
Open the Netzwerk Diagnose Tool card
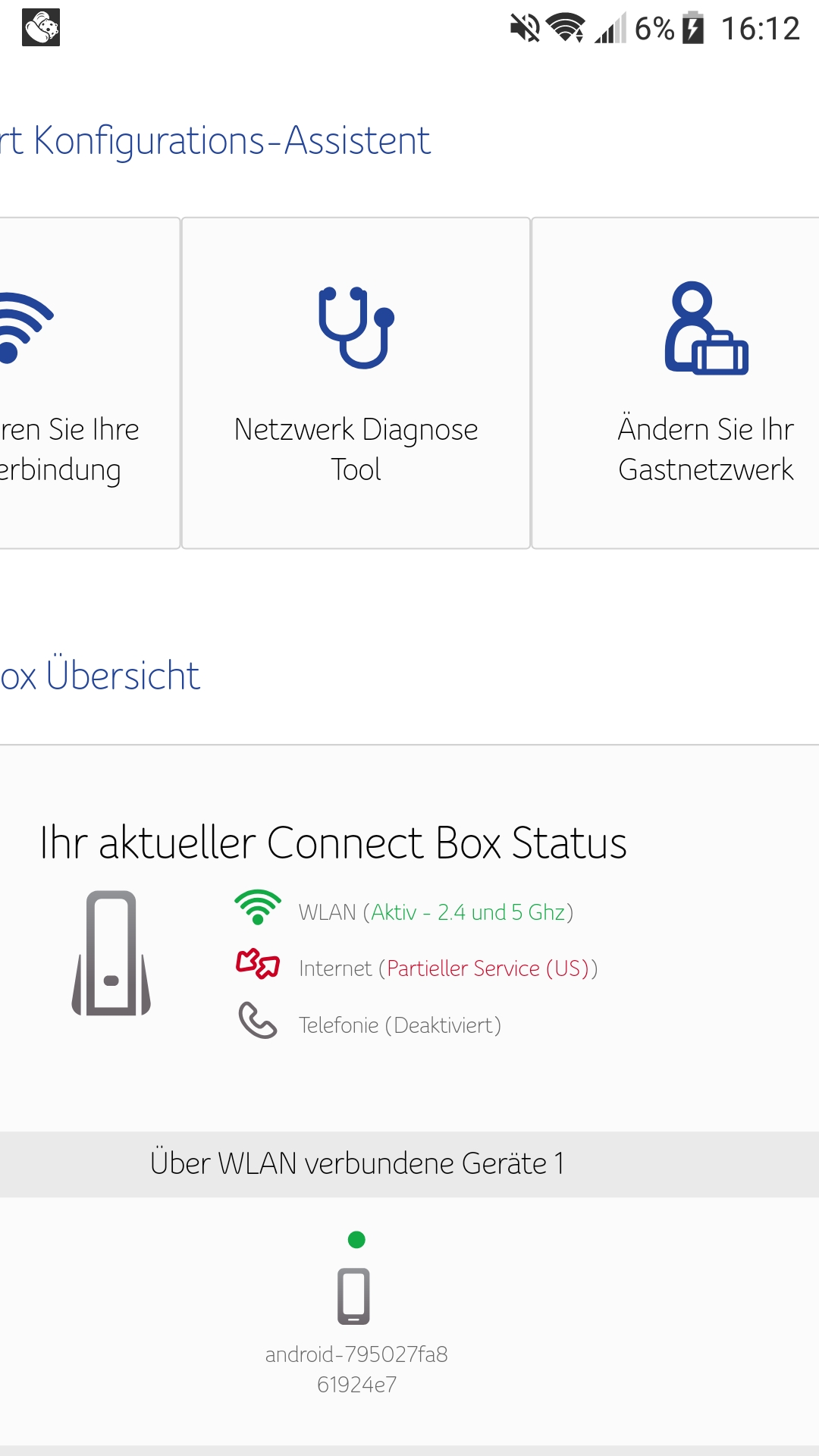[x=356, y=449]
